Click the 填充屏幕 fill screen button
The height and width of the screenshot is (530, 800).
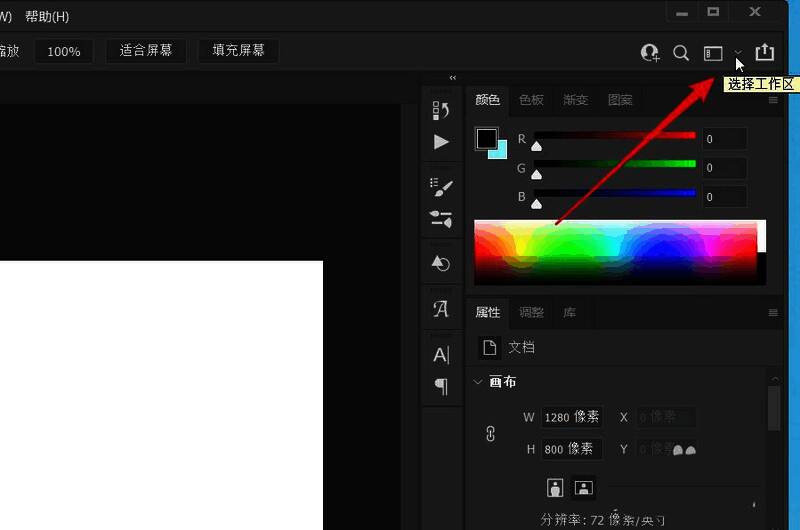point(238,51)
